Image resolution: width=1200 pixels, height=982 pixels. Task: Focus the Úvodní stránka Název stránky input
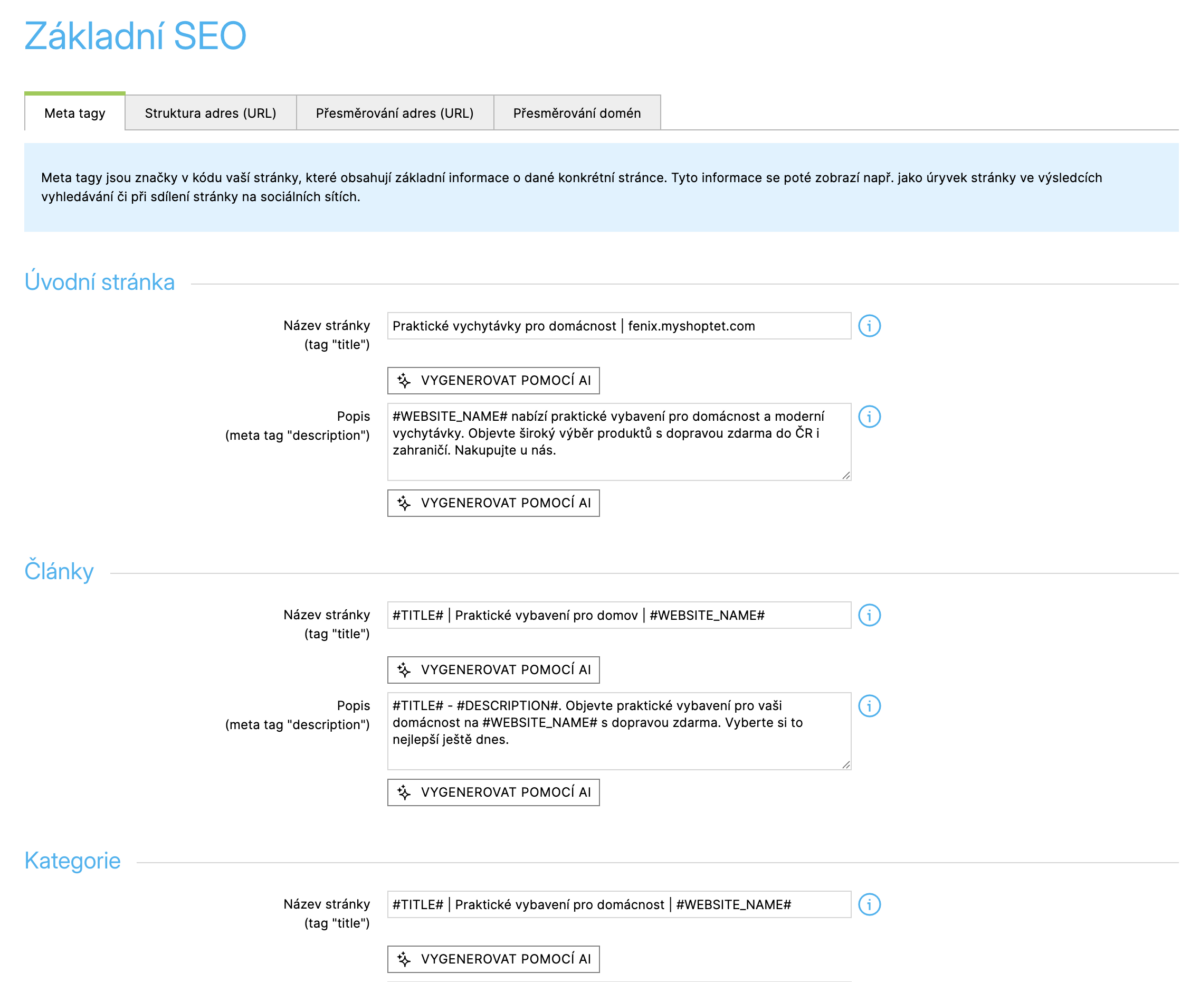point(619,326)
